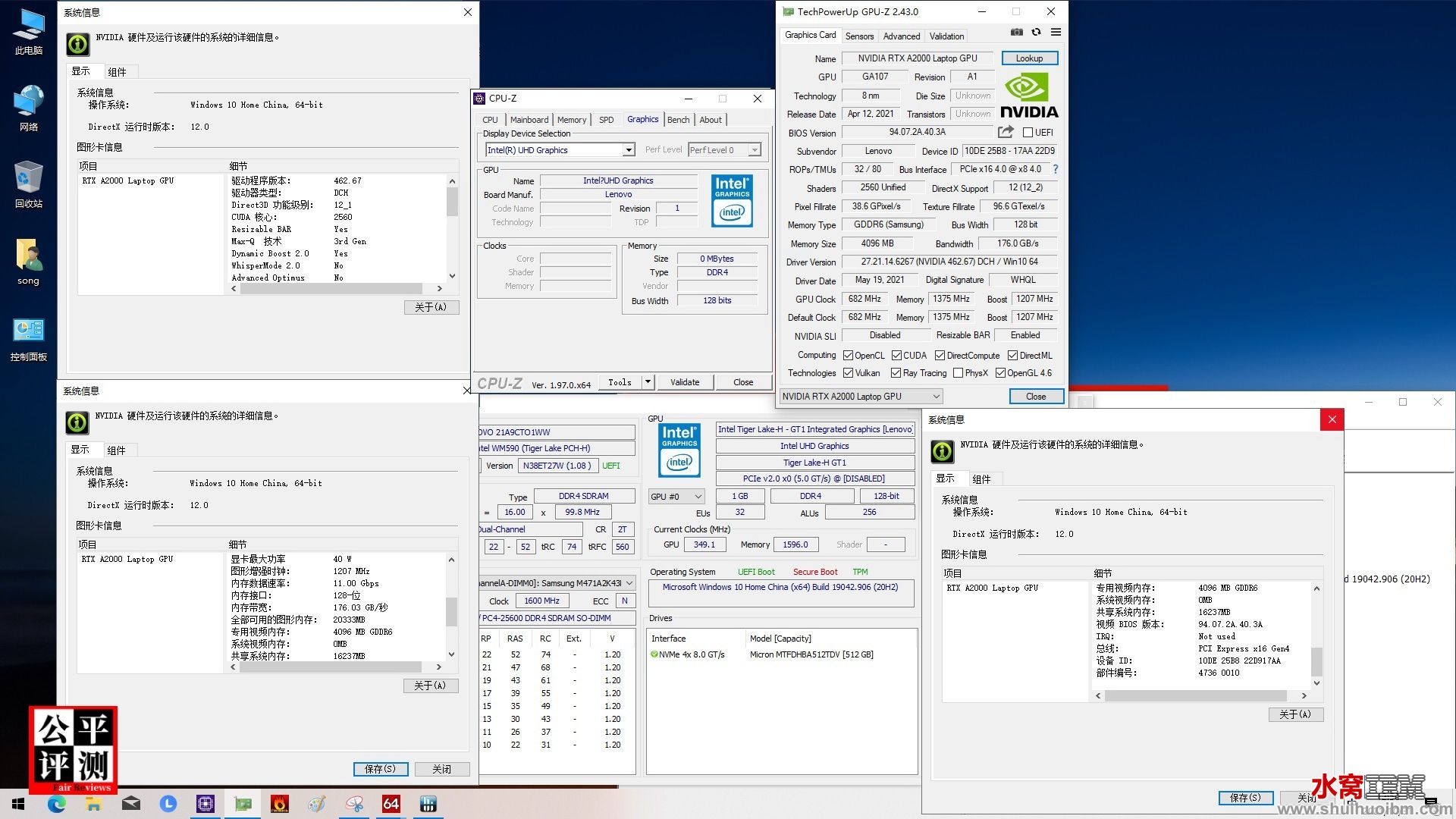Open HWiNFO blue bars icon in taskbar

(x=428, y=804)
